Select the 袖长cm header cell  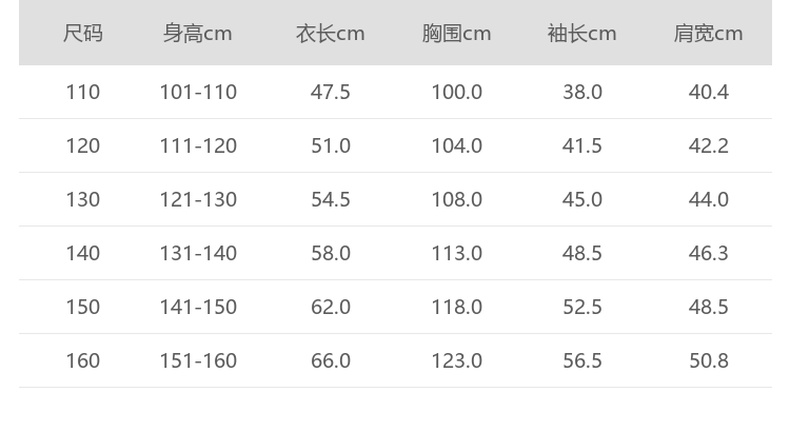[582, 33]
